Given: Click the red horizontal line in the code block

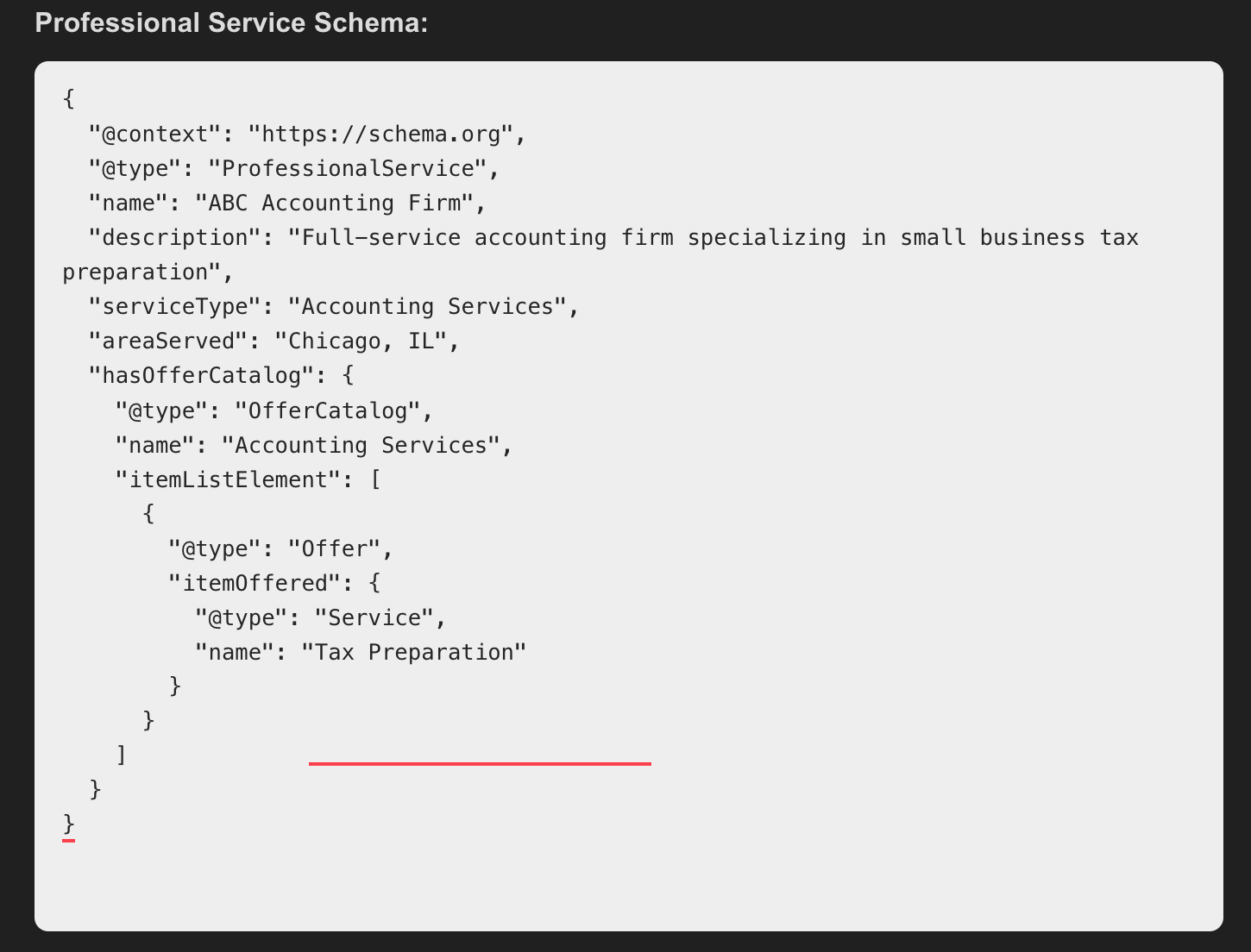Looking at the screenshot, I should pos(480,763).
